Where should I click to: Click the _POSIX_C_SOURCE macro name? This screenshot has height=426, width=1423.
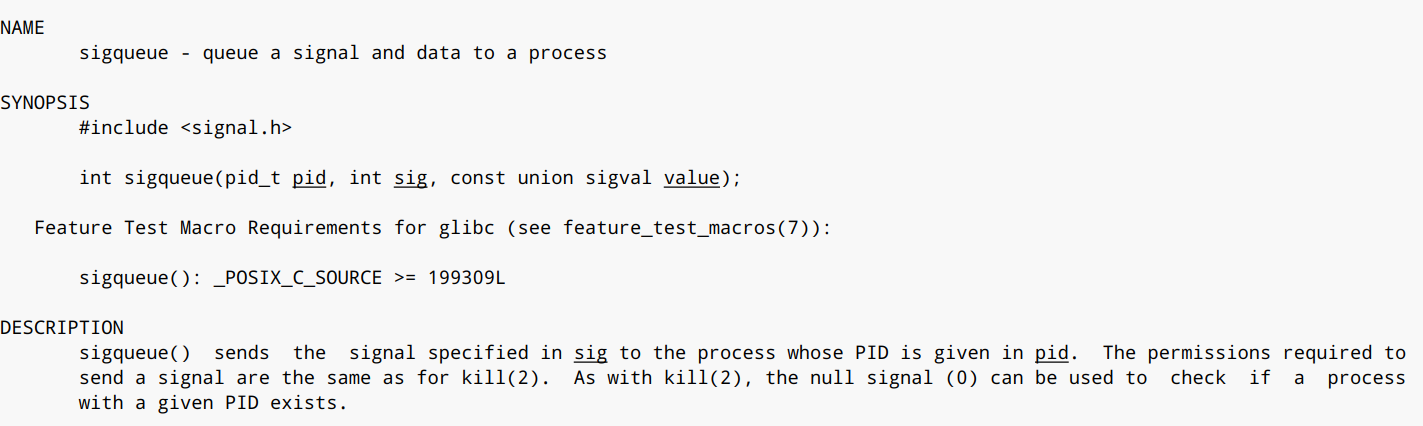click(x=297, y=278)
